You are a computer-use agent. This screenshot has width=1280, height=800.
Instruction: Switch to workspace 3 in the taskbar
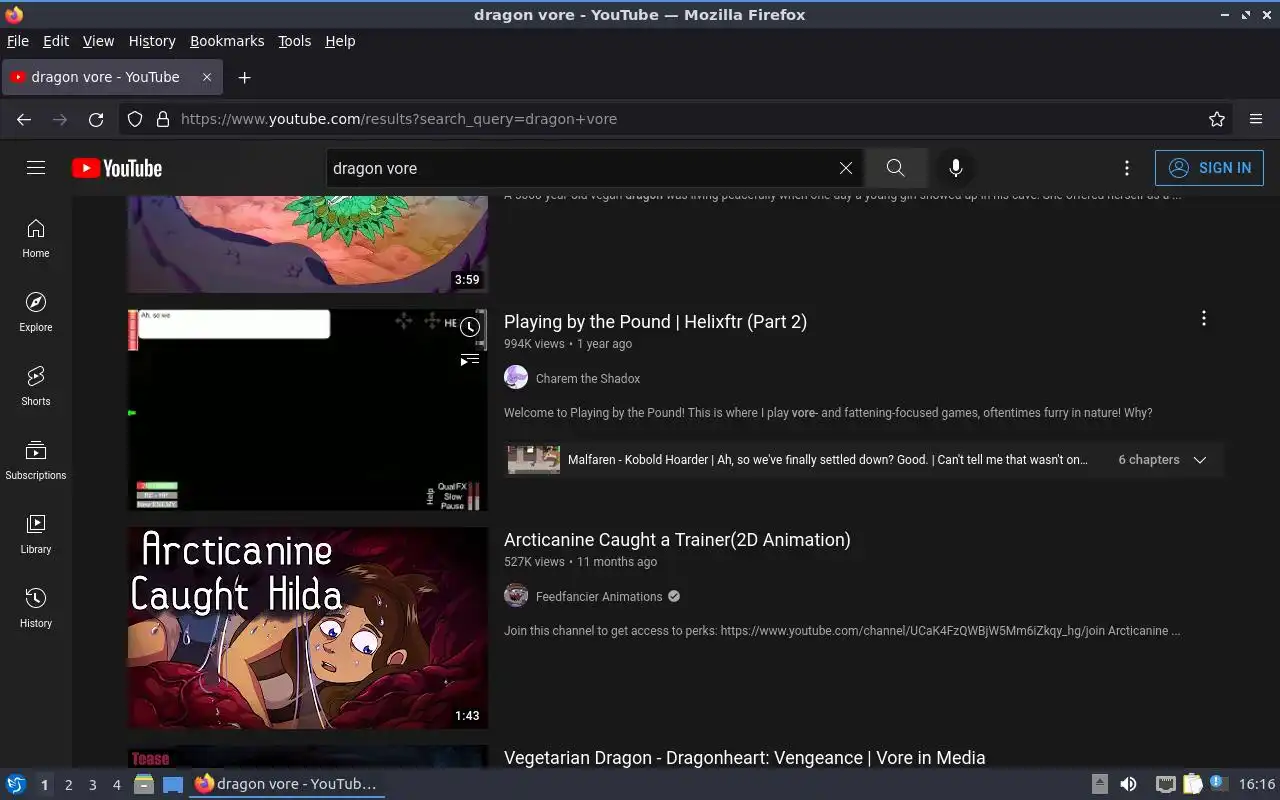tap(92, 785)
